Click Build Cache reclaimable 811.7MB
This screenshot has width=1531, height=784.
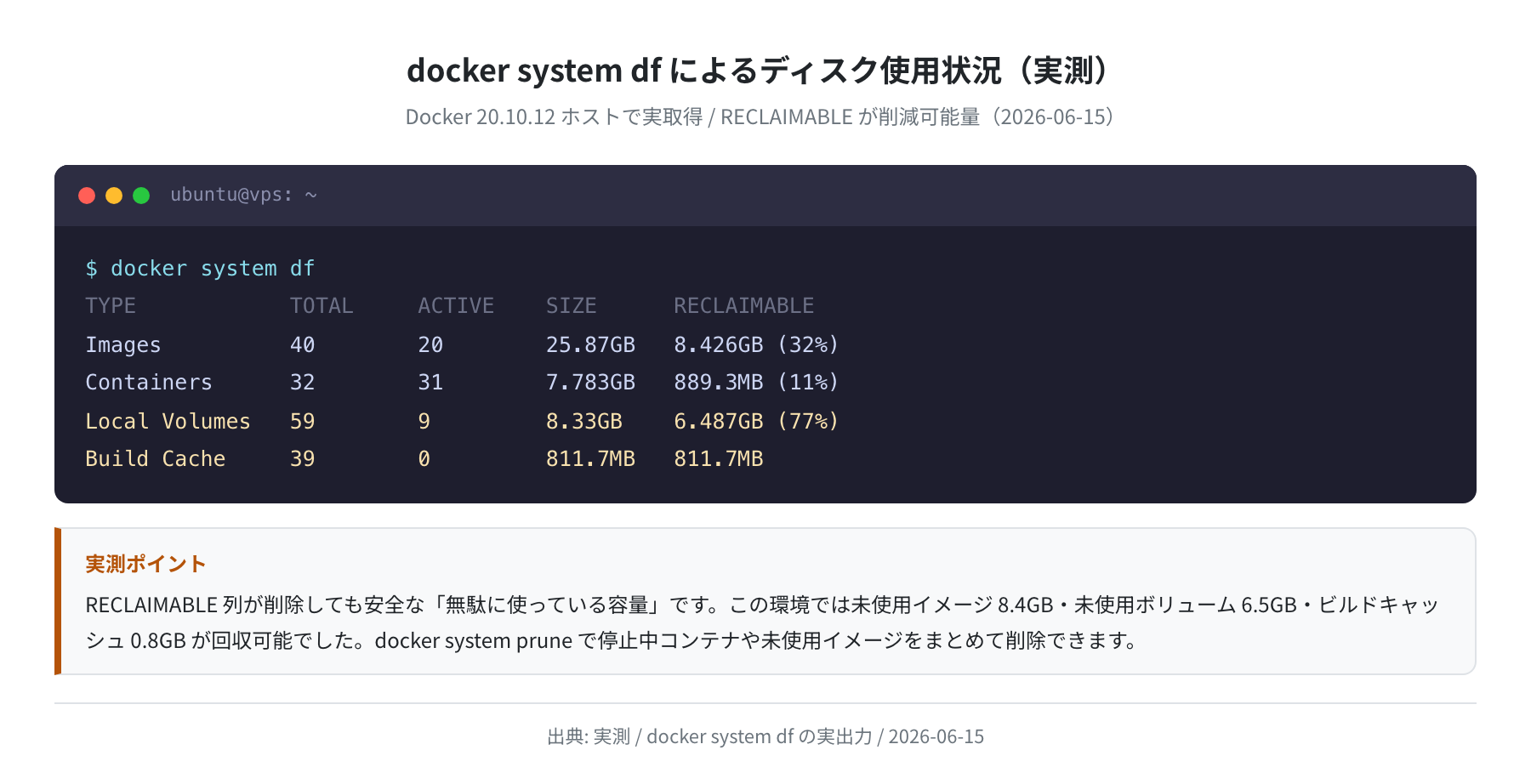[719, 459]
